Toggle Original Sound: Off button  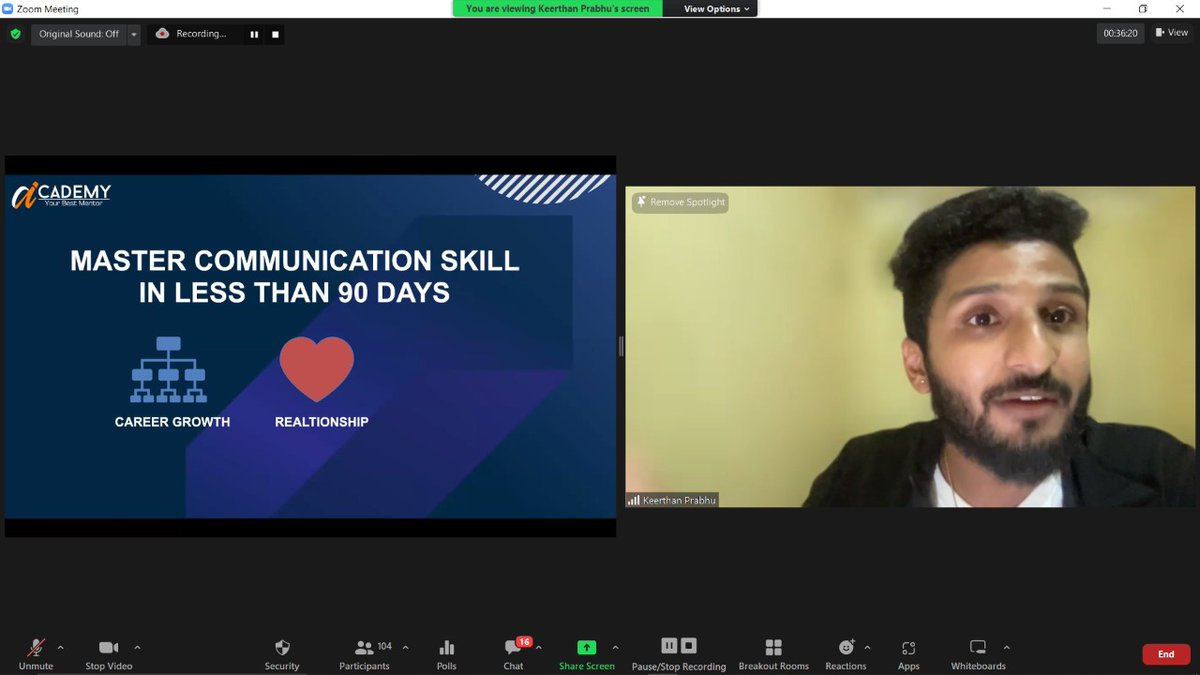click(x=78, y=33)
